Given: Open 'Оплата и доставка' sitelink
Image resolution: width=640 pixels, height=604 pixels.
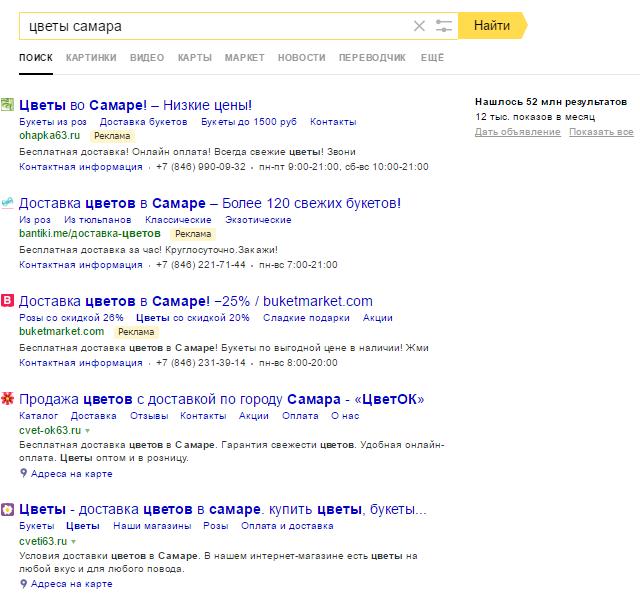Looking at the screenshot, I should click(287, 526).
